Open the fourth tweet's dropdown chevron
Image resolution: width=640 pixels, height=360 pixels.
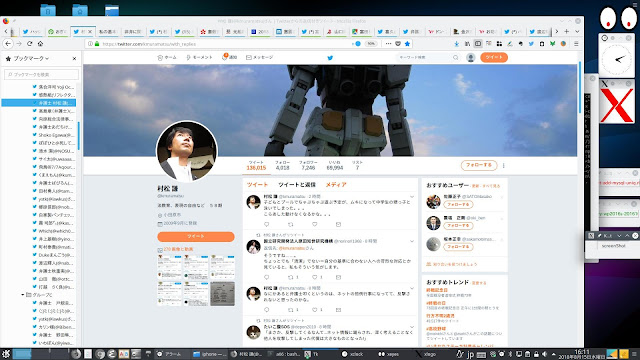coord(412,327)
